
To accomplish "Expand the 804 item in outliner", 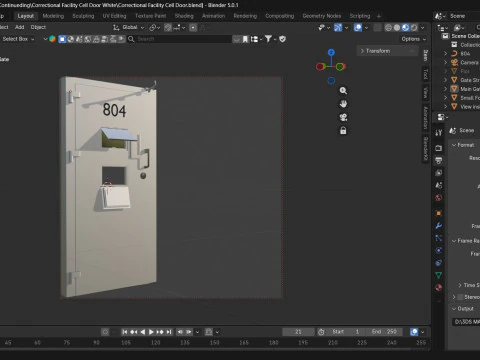I will [446, 53].
